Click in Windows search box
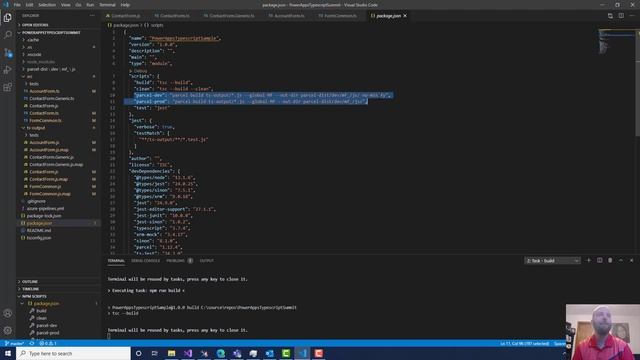Viewport: 640px width, 360px height. [x=73, y=353]
